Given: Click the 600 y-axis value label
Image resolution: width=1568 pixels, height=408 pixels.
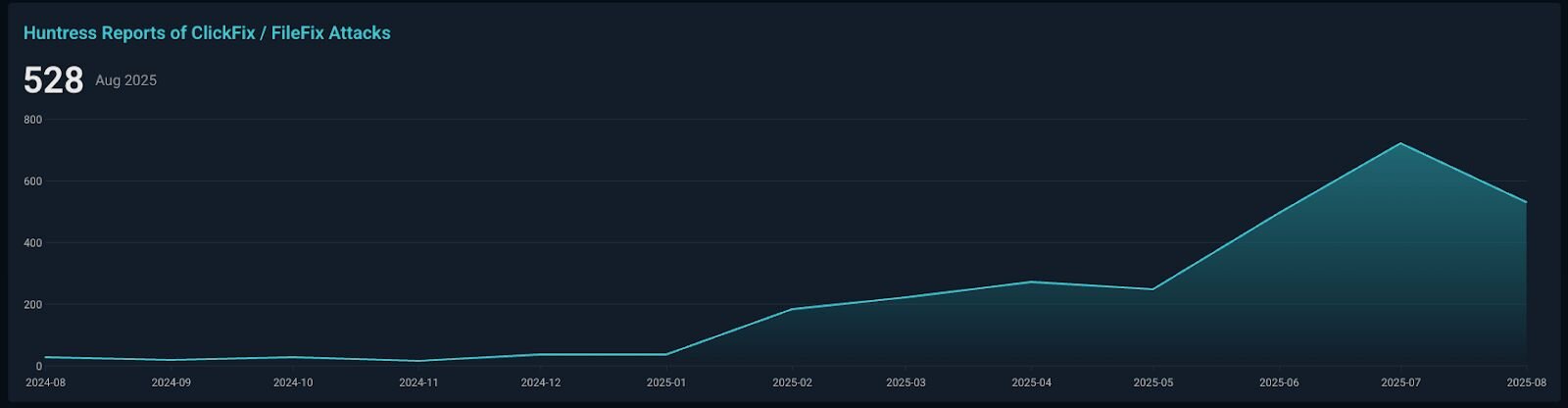Looking at the screenshot, I should (33, 181).
